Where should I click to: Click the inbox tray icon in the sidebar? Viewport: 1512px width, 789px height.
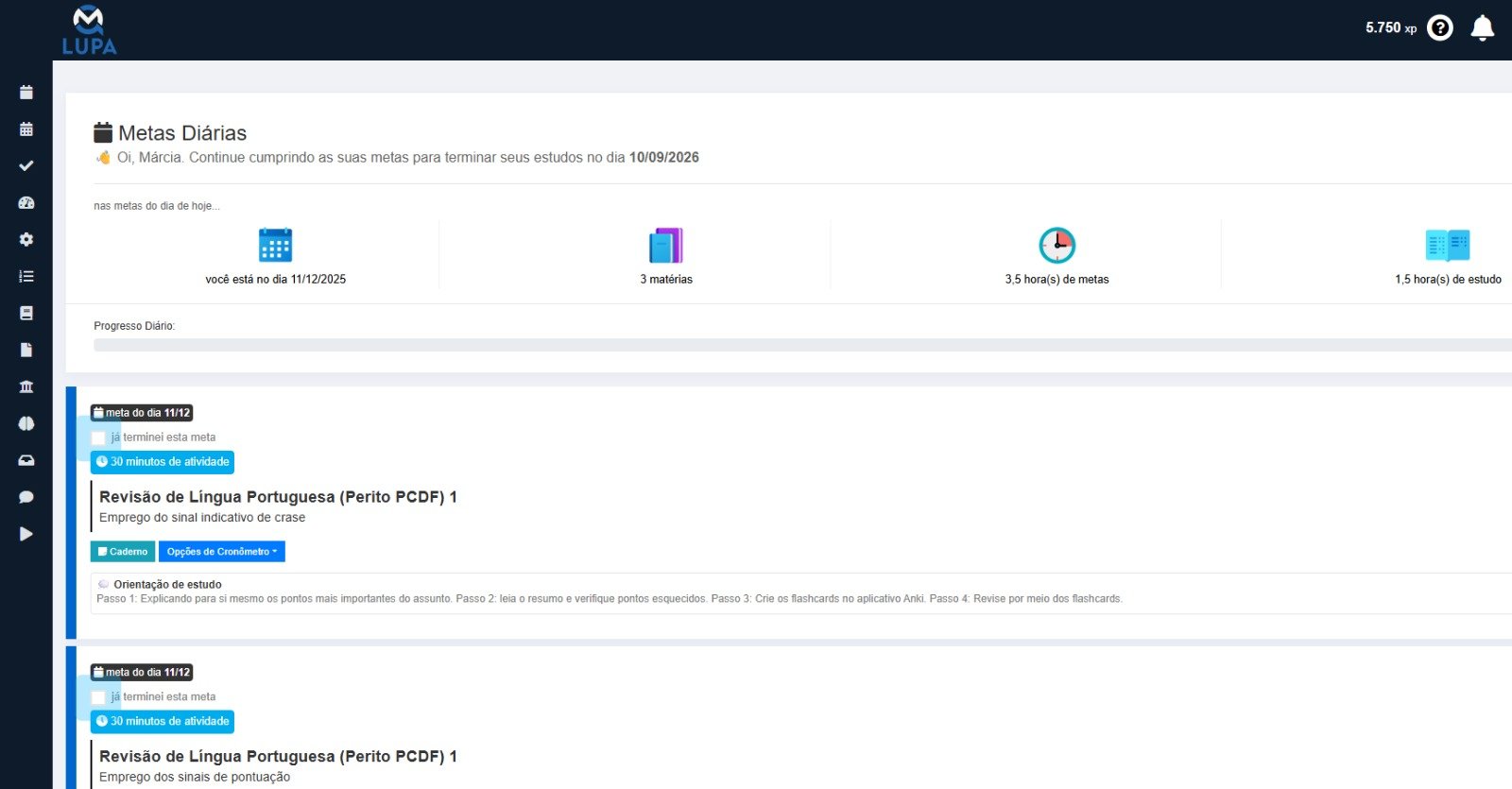click(x=26, y=460)
